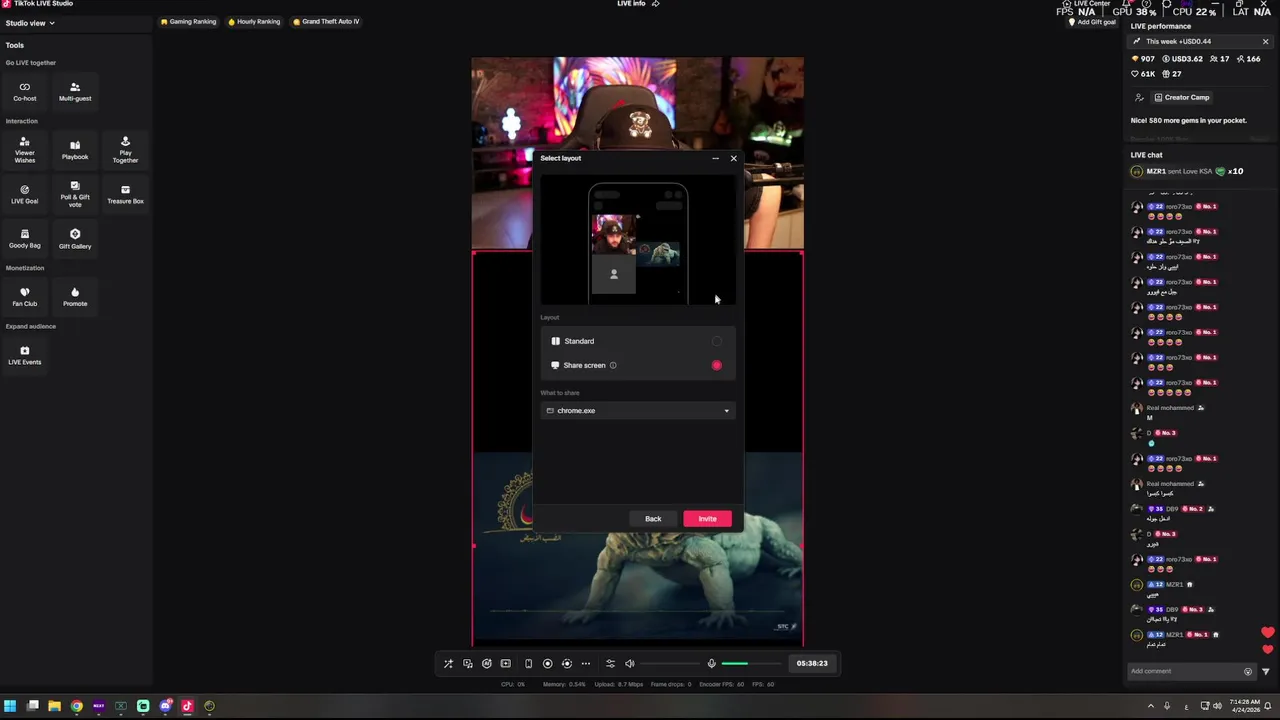Open Play Together

pyautogui.click(x=125, y=150)
